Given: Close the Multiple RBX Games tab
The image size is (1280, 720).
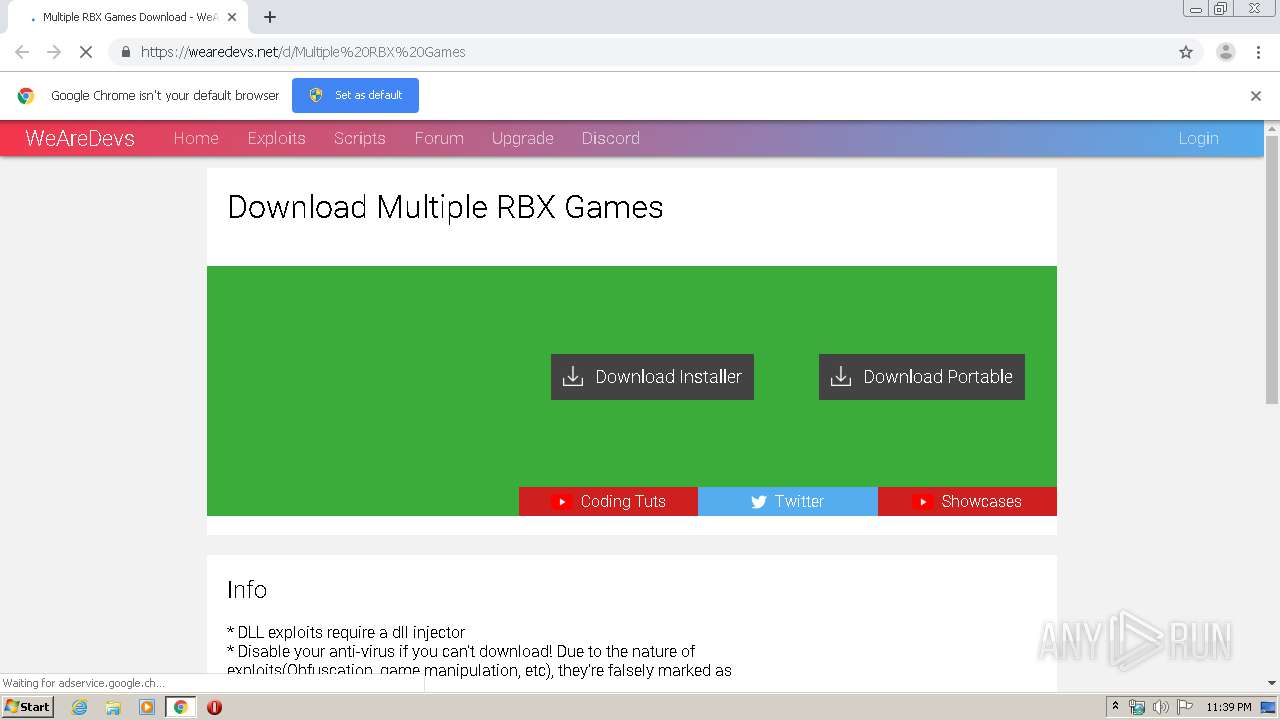Looking at the screenshot, I should tap(232, 17).
